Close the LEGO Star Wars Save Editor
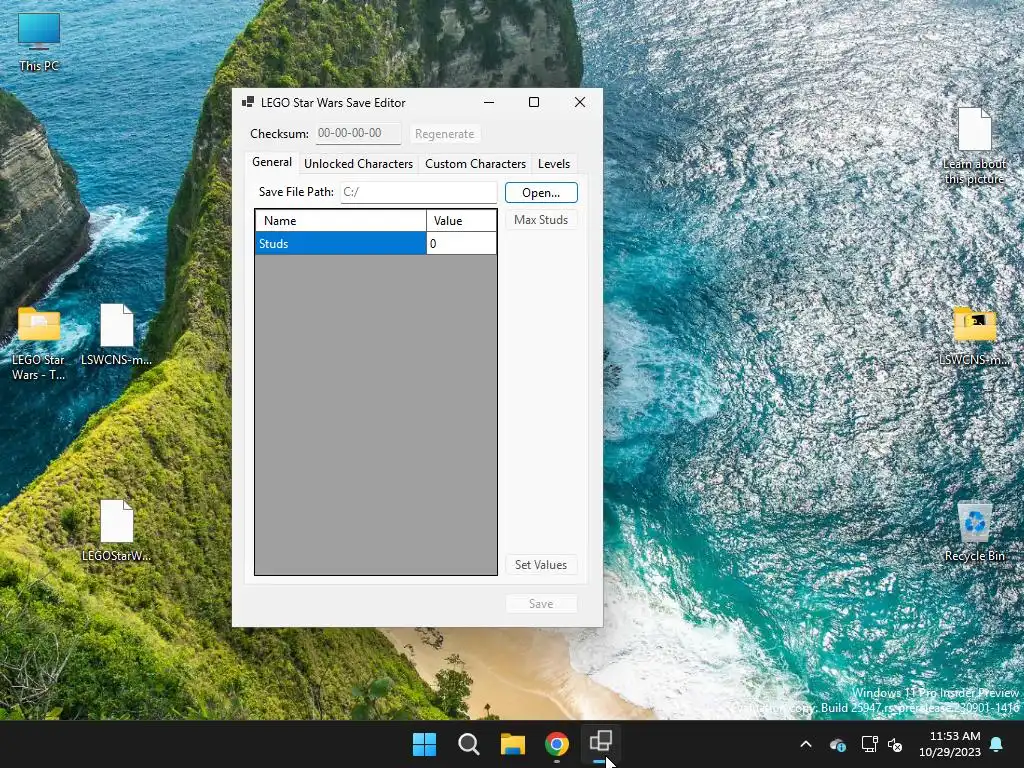The width and height of the screenshot is (1024, 768). [579, 102]
